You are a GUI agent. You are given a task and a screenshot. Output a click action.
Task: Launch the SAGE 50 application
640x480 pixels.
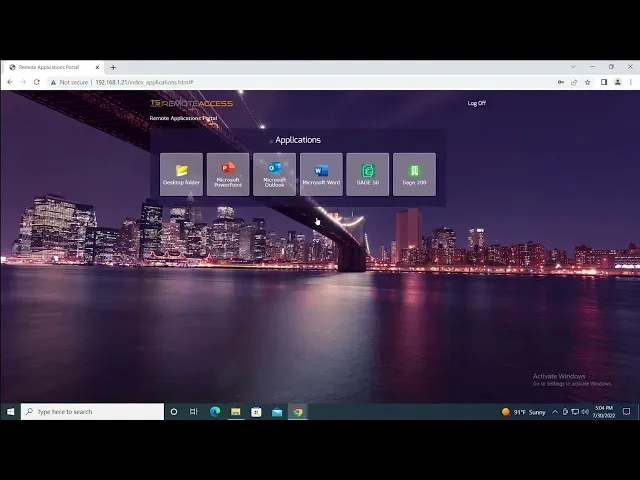[x=367, y=174]
